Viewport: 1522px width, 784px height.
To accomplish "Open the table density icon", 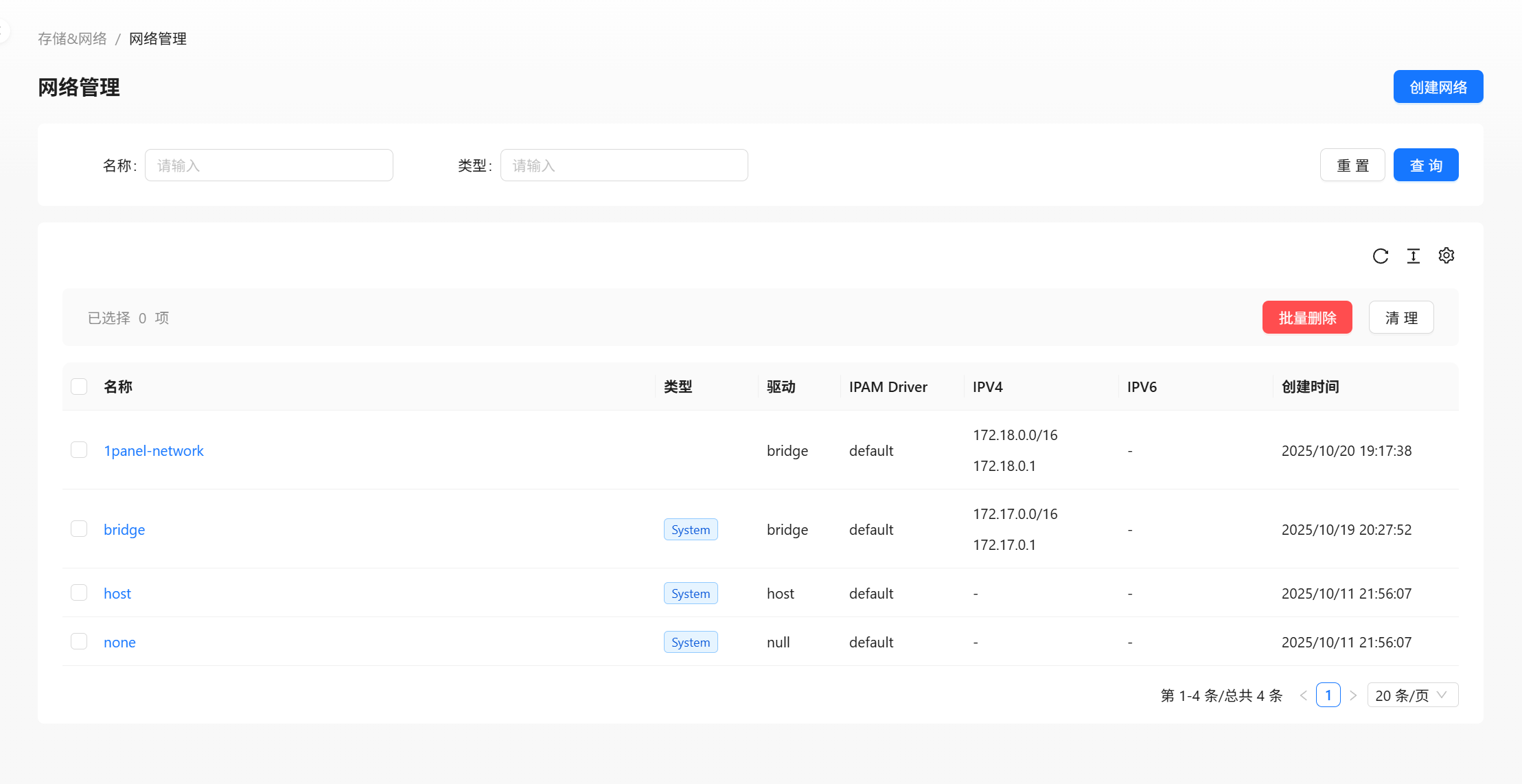I will point(1413,256).
